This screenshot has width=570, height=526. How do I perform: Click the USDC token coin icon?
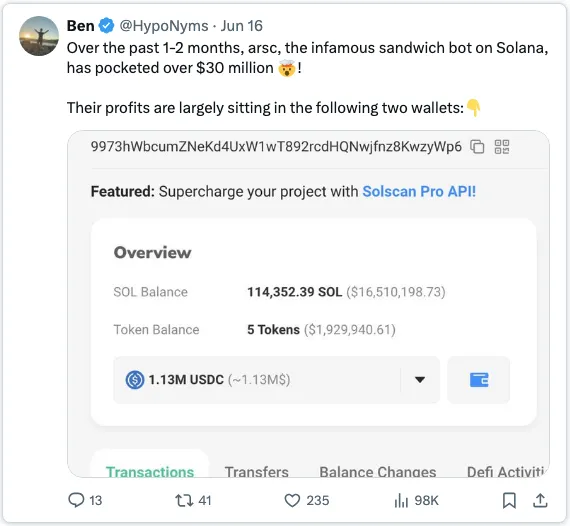[x=135, y=380]
